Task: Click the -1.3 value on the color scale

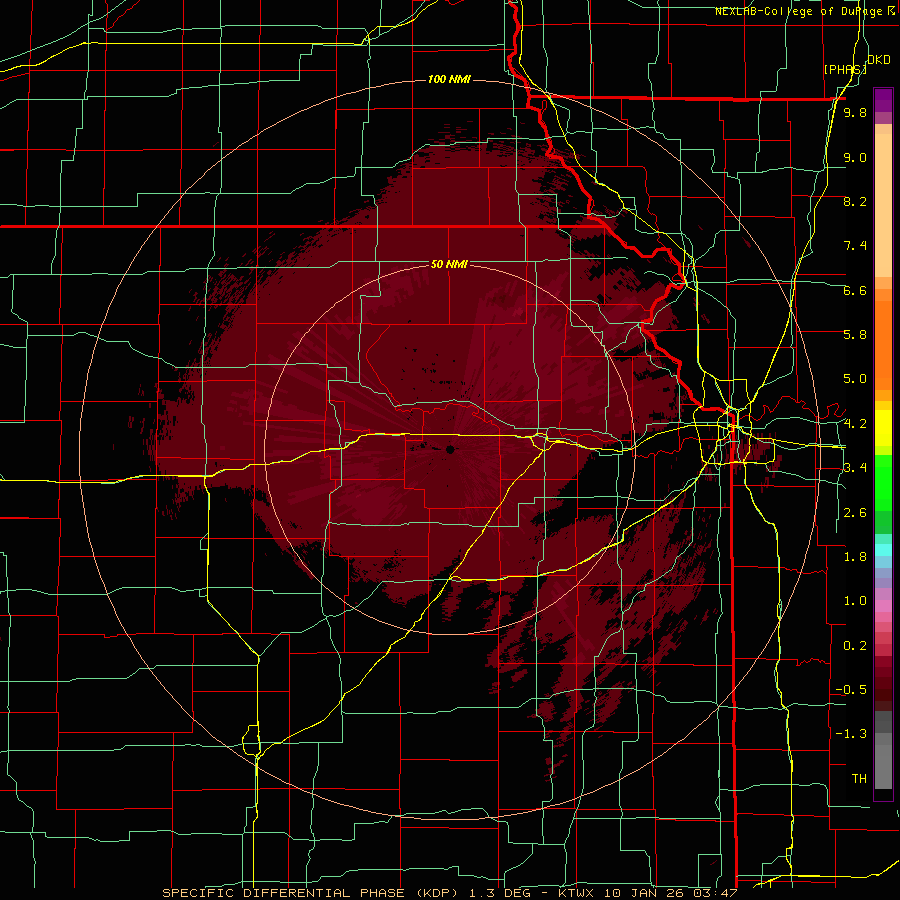Action: 851,734
